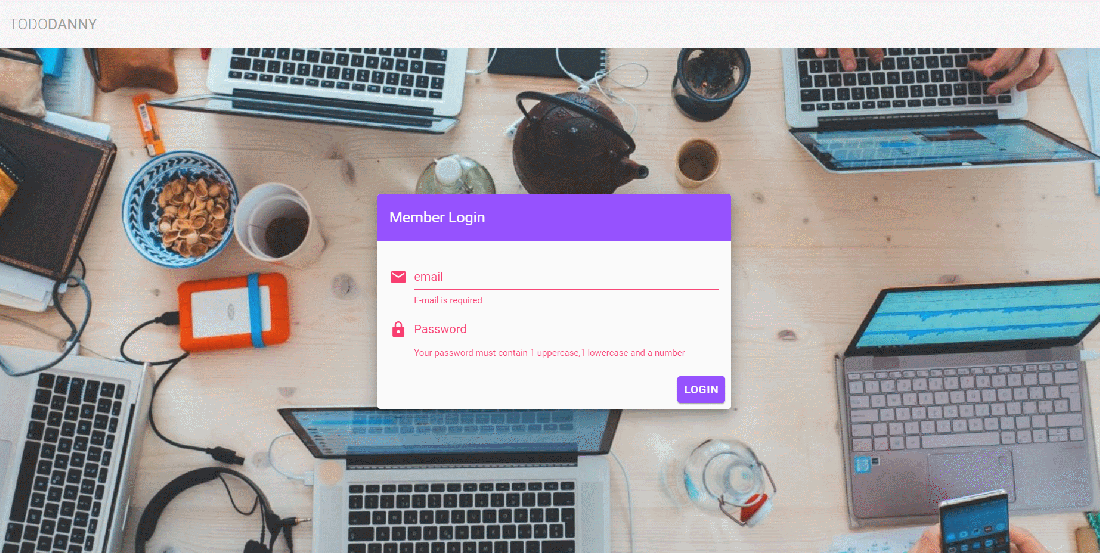Open the TODODANNY brand link in the navbar
Screen dimensions: 1100x553
pos(54,25)
